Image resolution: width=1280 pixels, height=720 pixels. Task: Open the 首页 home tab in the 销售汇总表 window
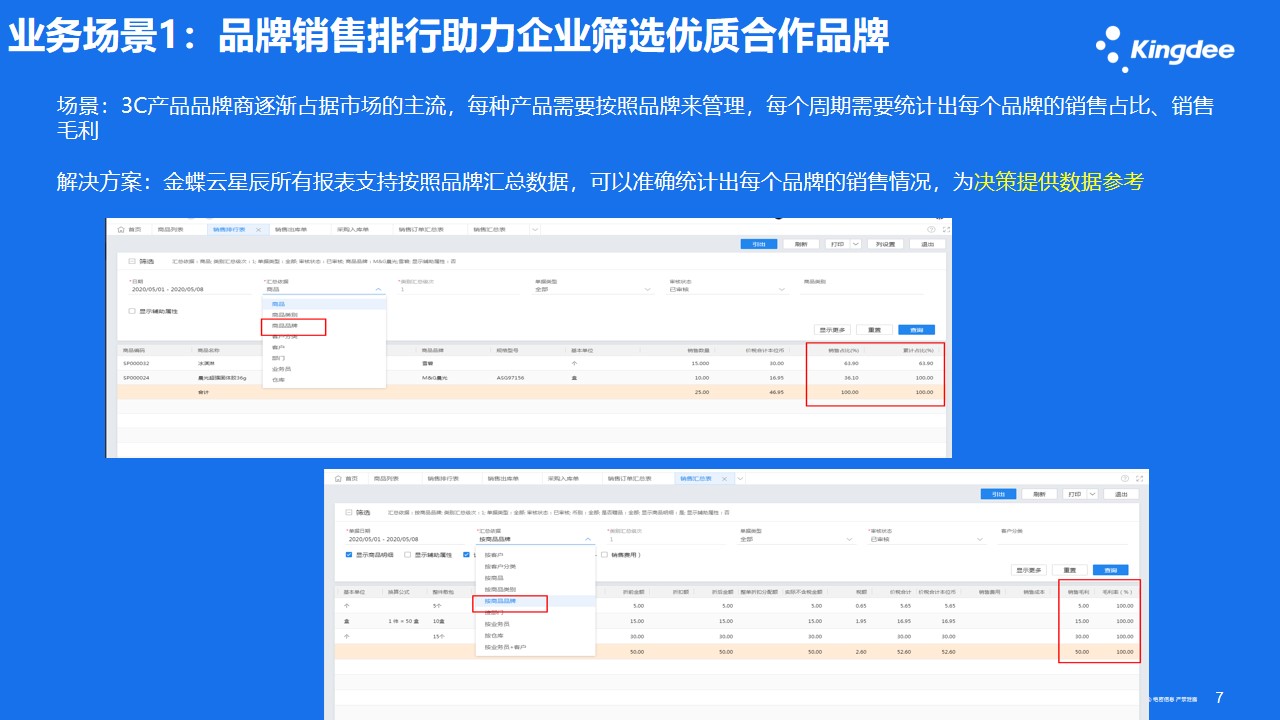(x=347, y=479)
